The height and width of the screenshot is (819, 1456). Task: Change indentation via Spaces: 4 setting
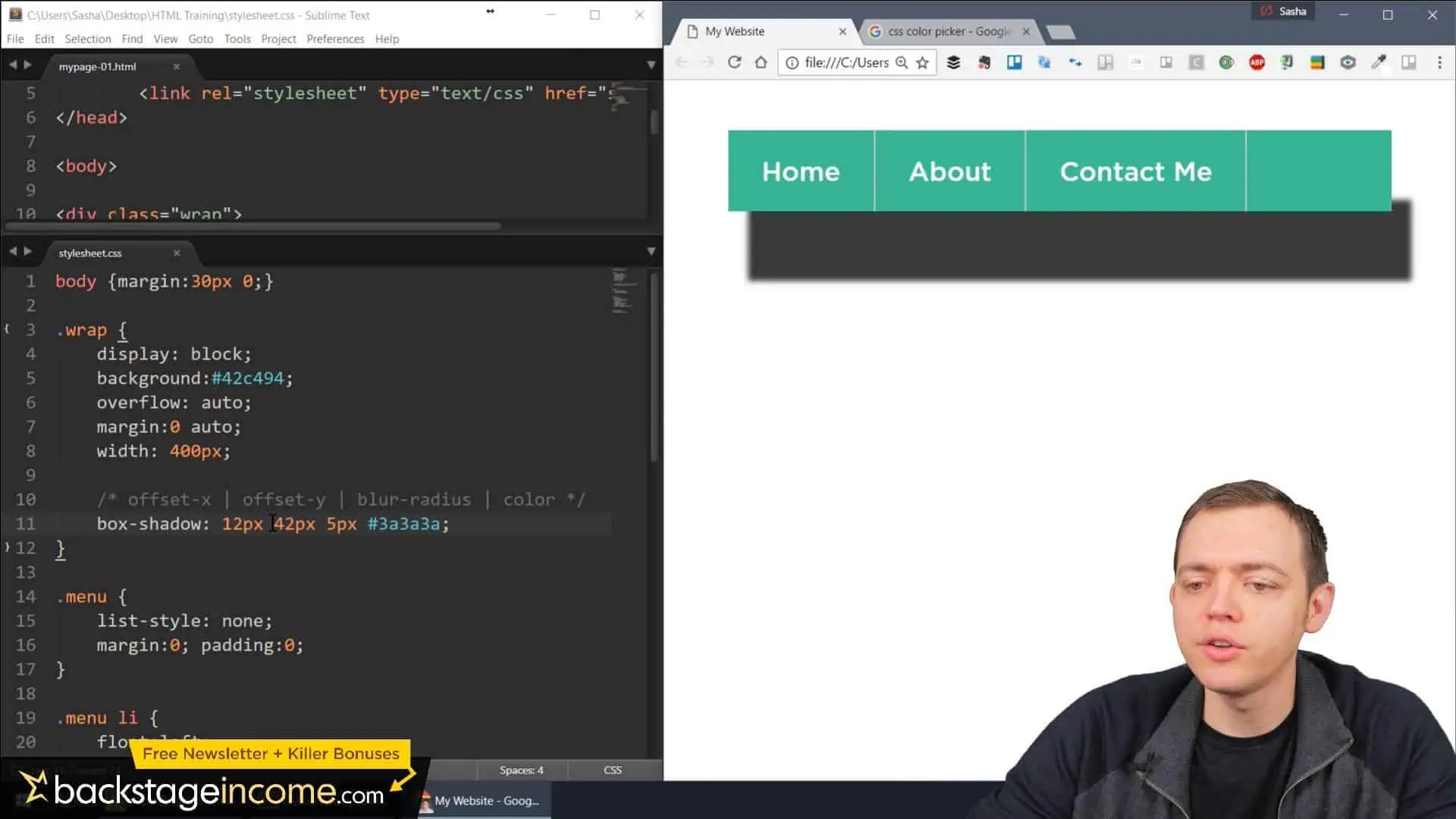click(521, 770)
